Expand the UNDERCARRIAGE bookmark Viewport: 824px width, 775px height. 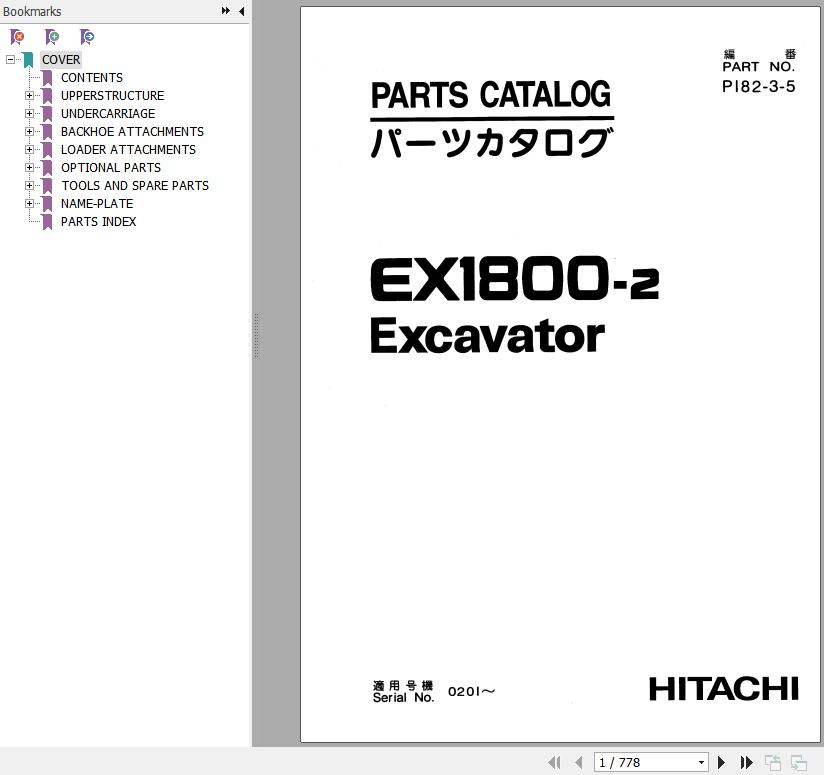click(29, 113)
